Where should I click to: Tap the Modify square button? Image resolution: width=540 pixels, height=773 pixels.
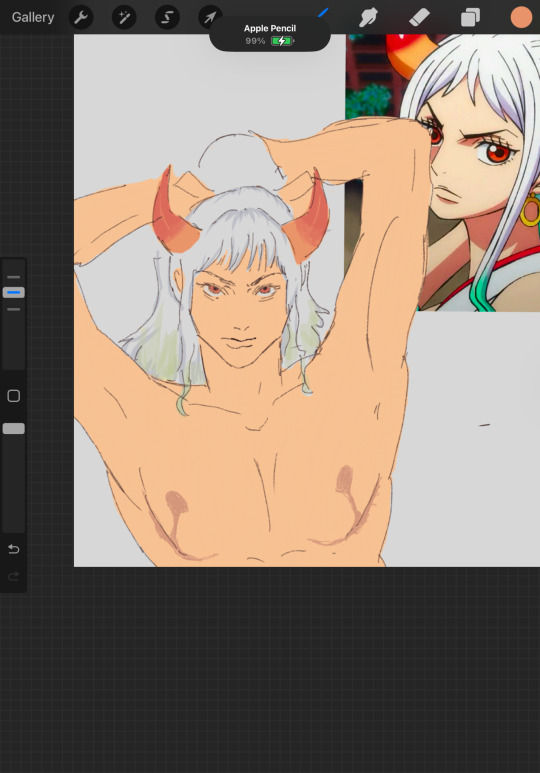point(14,396)
